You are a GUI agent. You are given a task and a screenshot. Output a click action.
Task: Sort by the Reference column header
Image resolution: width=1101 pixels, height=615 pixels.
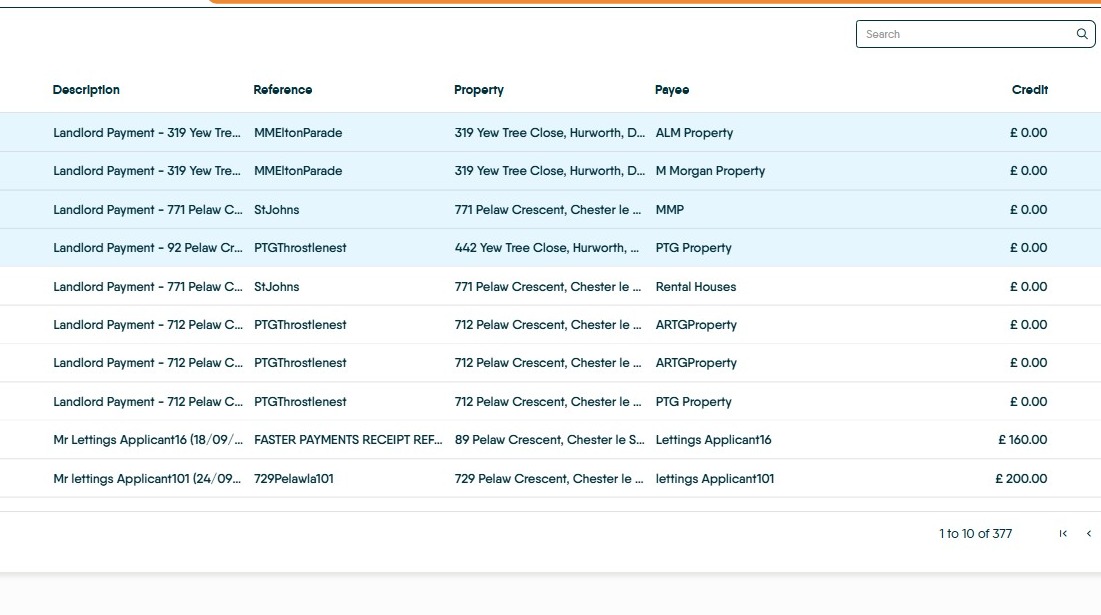click(x=283, y=90)
